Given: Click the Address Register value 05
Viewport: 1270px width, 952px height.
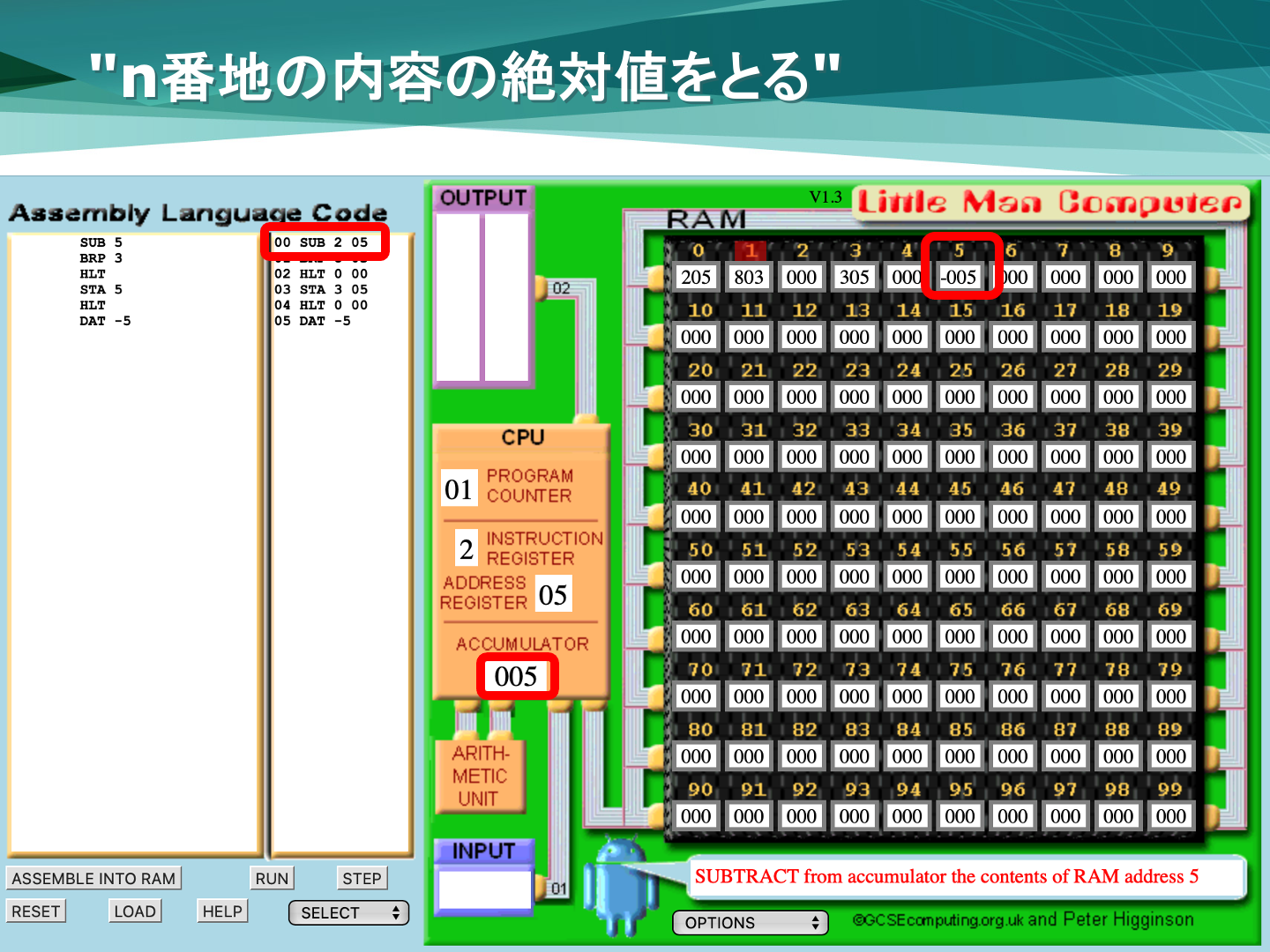Looking at the screenshot, I should [x=553, y=595].
